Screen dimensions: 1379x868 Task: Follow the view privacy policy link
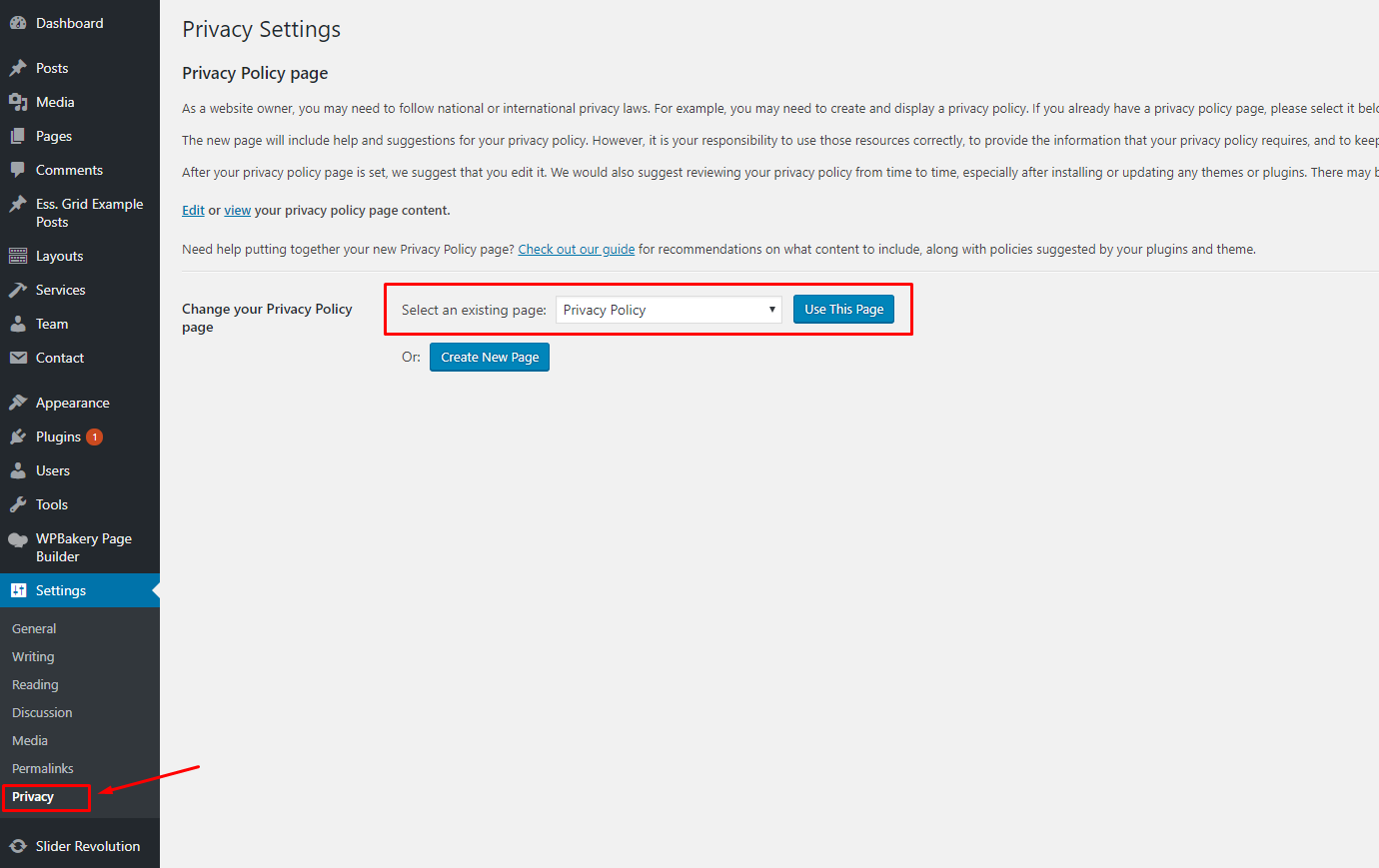237,211
